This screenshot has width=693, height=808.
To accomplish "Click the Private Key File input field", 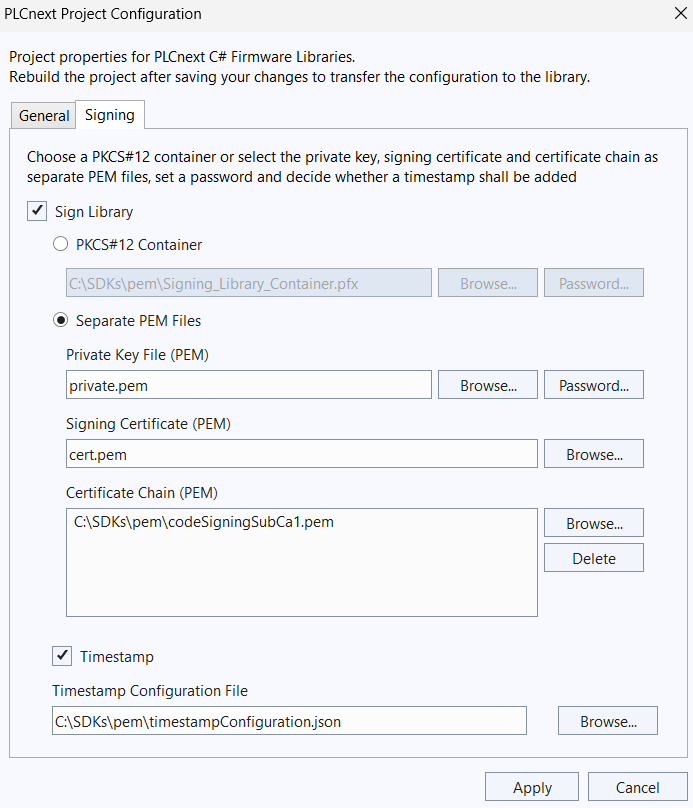I will tap(249, 384).
